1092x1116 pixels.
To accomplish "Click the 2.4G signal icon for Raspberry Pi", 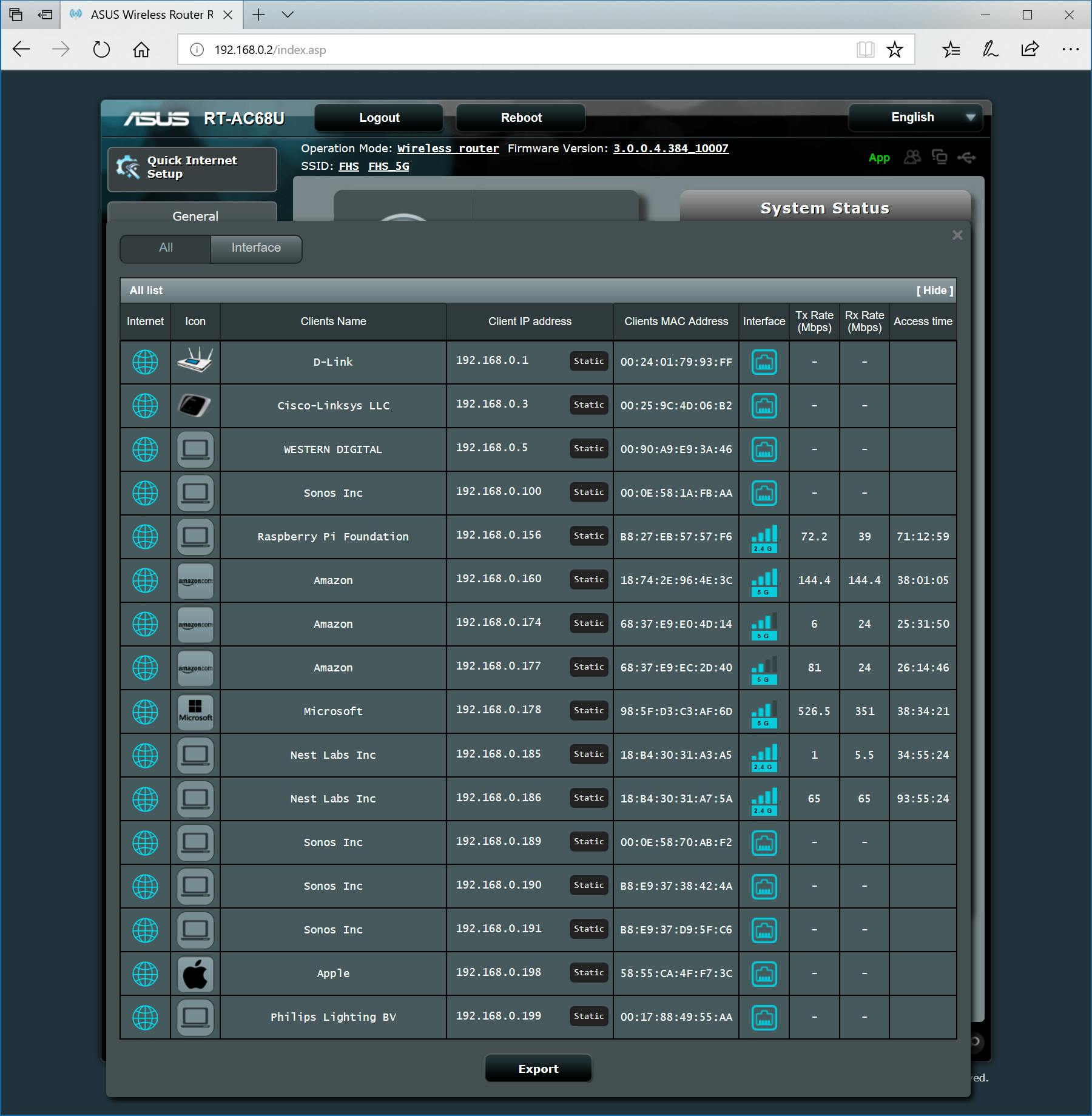I will click(x=764, y=539).
